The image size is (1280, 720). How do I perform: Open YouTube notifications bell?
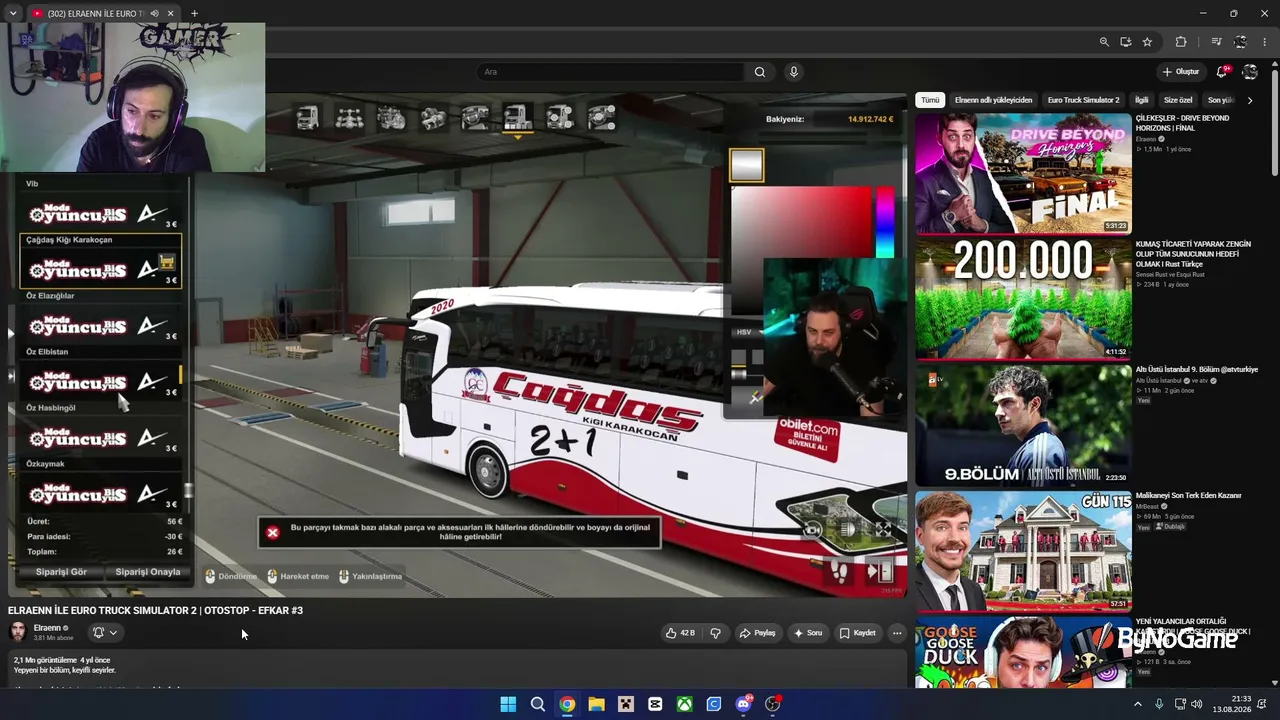click(1222, 72)
